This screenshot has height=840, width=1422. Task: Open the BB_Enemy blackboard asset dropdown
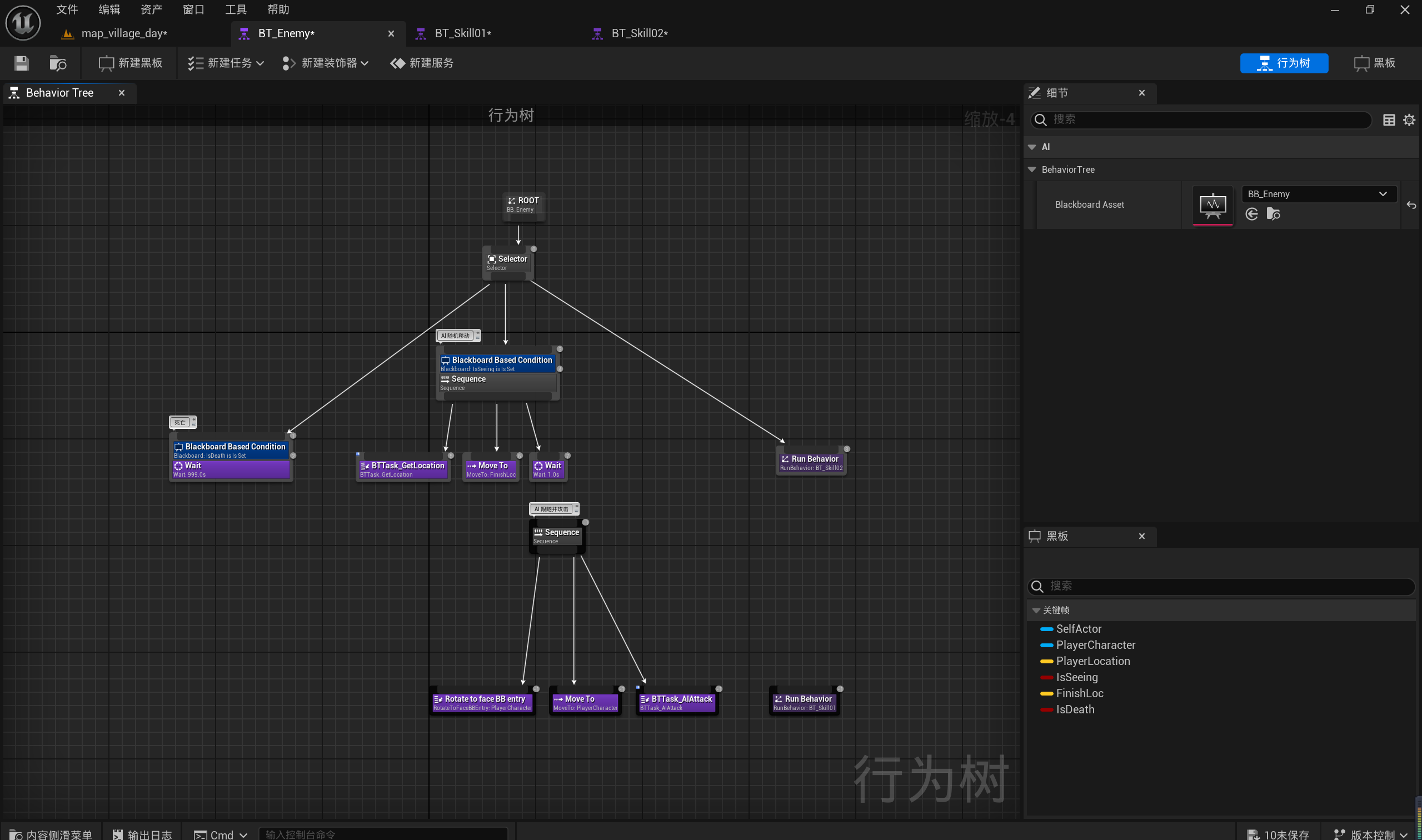pos(1318,193)
